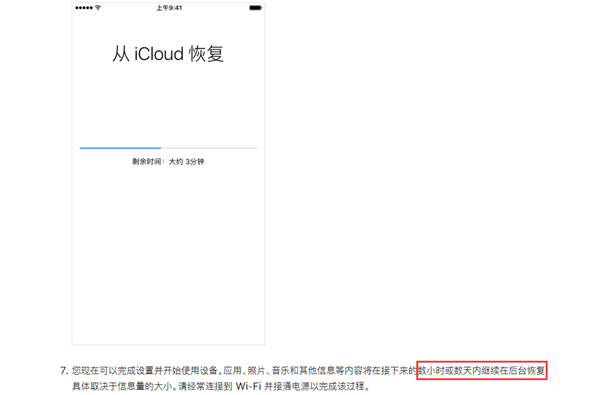Click the "上午9:41" time in status bar
The width and height of the screenshot is (600, 395).
pyautogui.click(x=169, y=8)
